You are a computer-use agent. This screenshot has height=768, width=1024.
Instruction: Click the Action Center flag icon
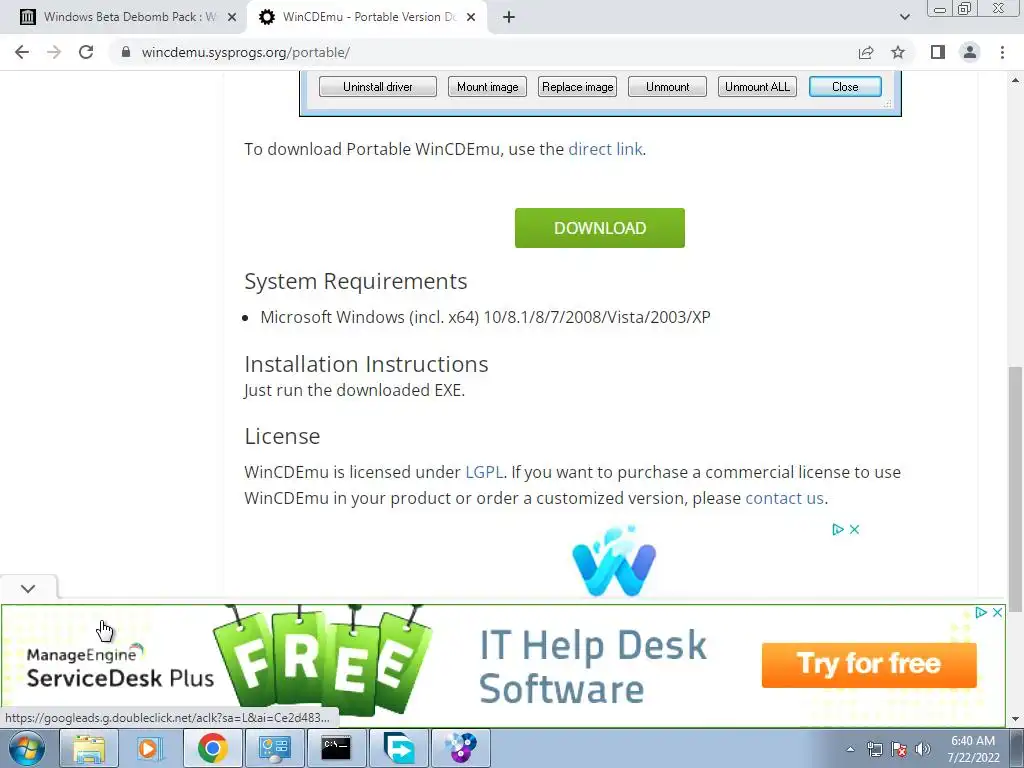899,750
